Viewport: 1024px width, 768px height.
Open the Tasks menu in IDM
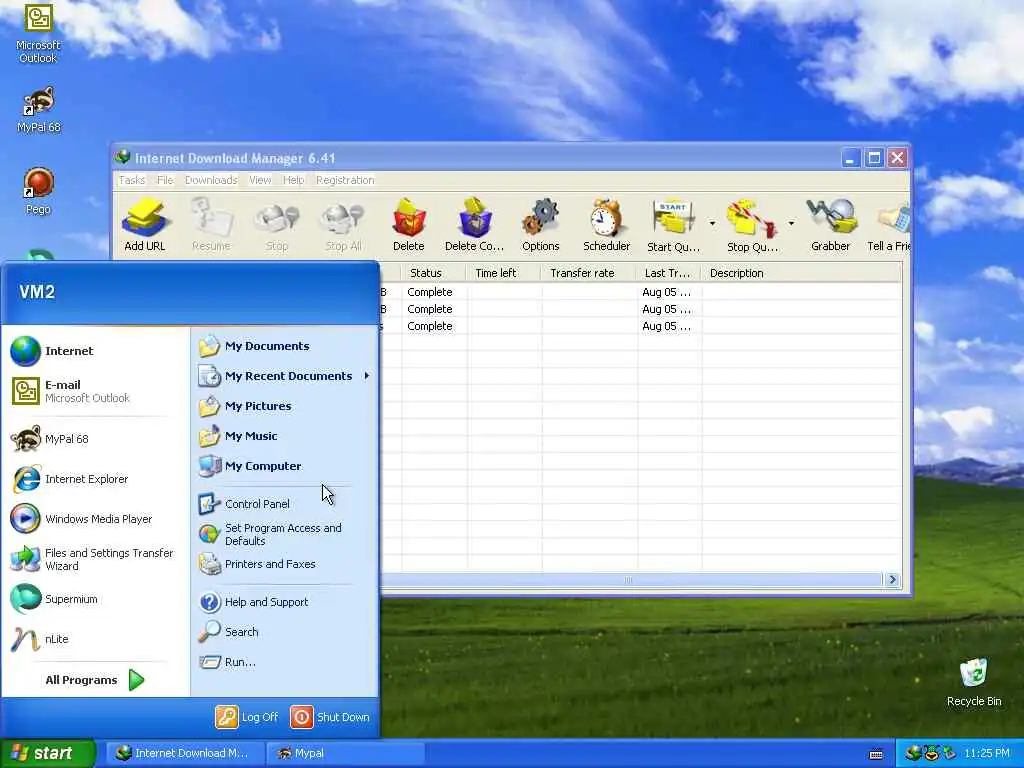132,180
